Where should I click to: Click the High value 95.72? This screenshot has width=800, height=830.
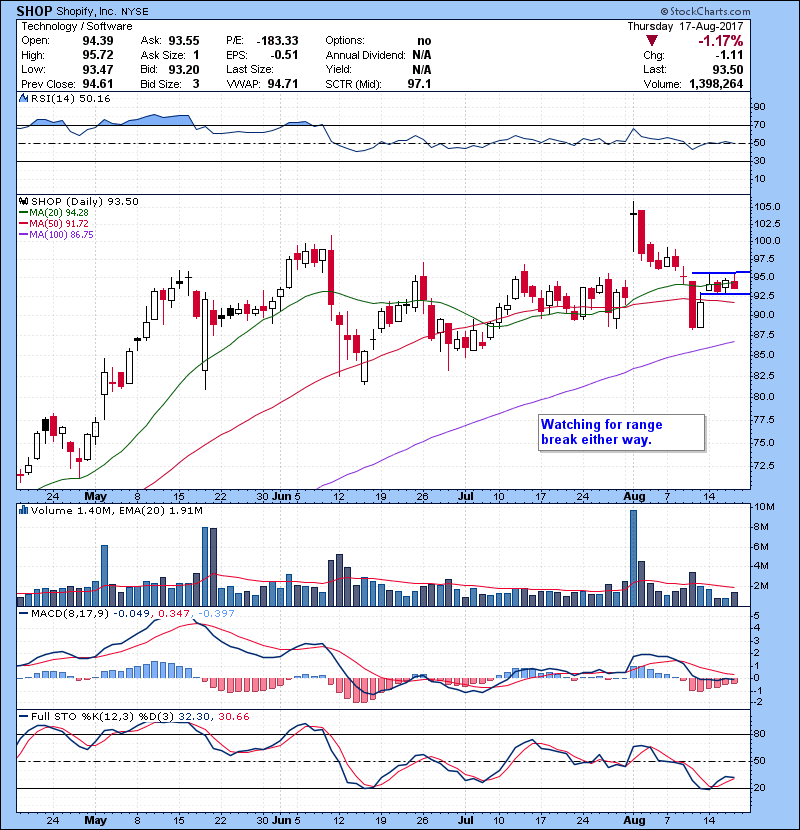point(98,55)
